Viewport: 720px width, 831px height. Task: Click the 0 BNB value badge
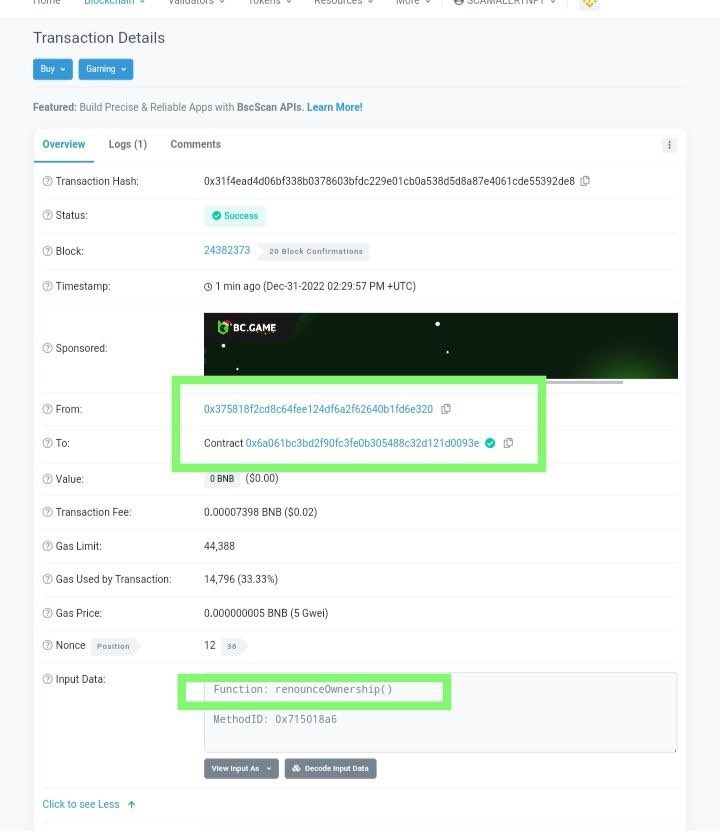coord(222,479)
